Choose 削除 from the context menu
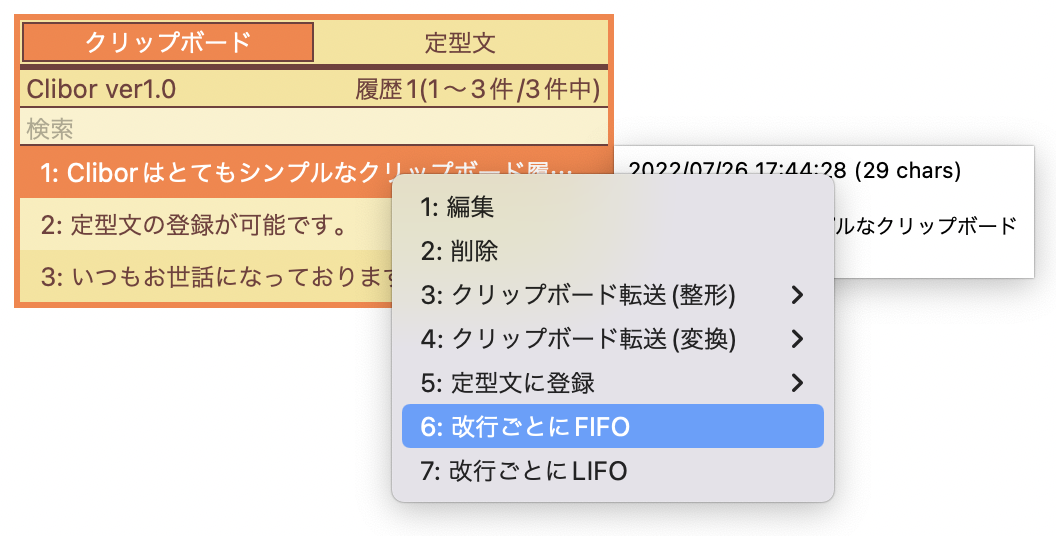The width and height of the screenshot is (1056, 536). click(x=613, y=251)
